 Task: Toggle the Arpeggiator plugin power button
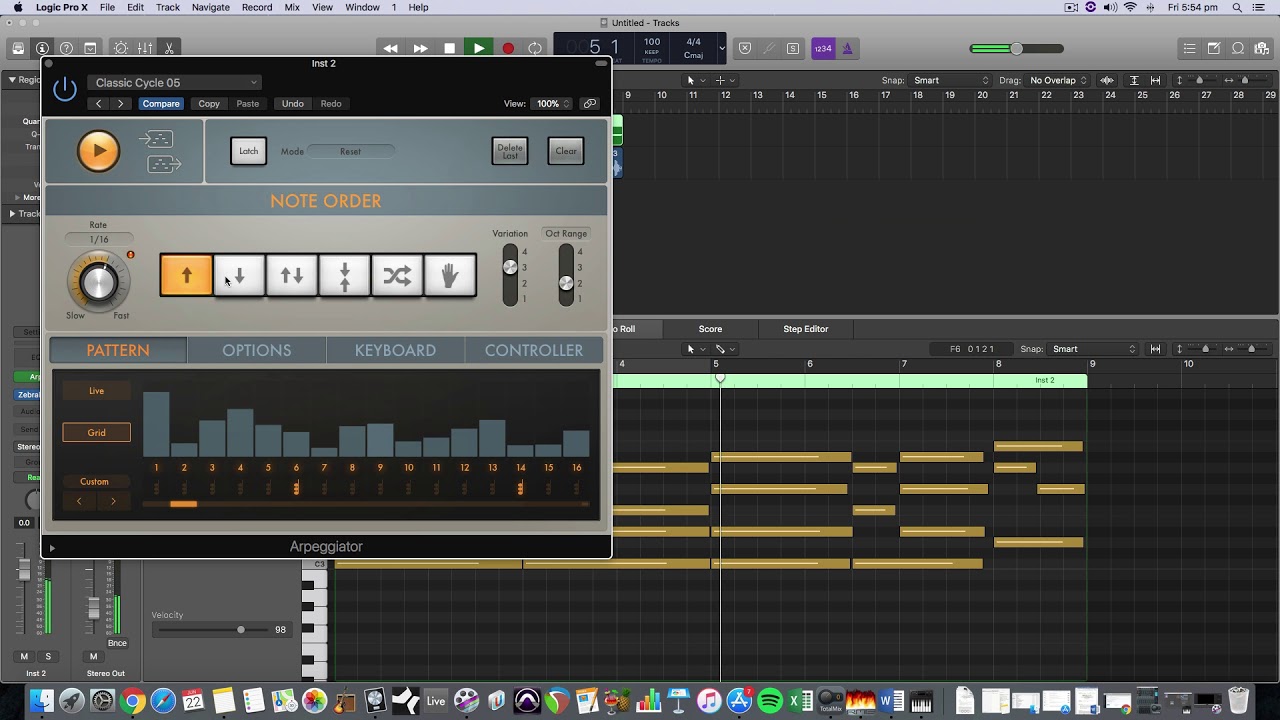[x=65, y=89]
